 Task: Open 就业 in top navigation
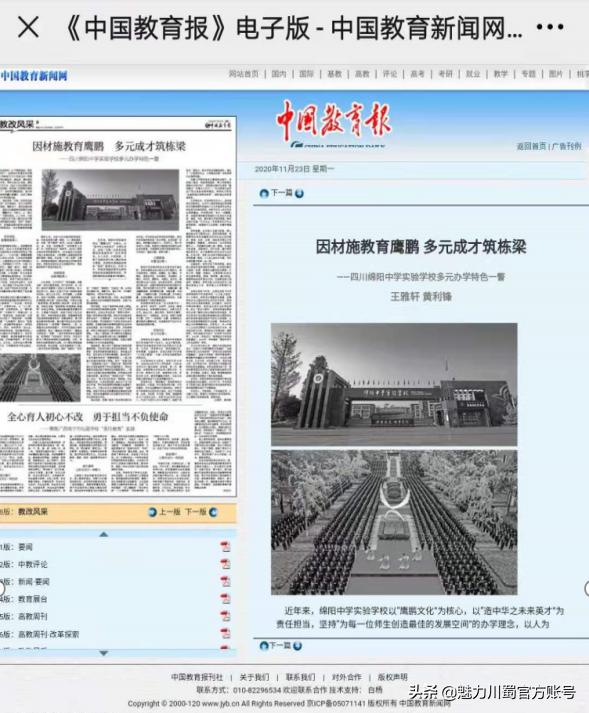pyautogui.click(x=473, y=74)
